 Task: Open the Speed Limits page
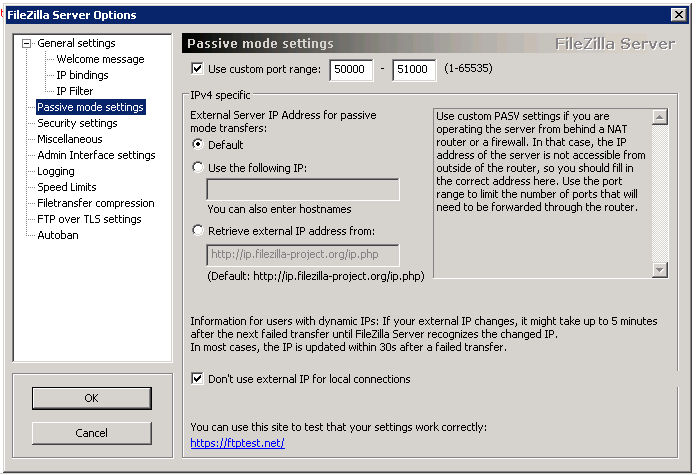pos(67,187)
